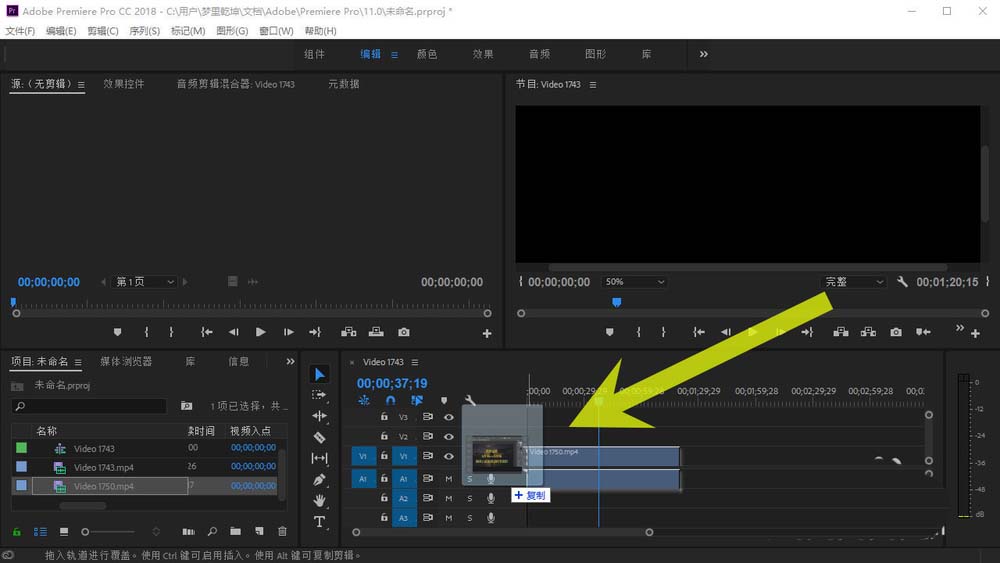
Task: Toggle timeline snap magnet icon
Action: point(390,401)
